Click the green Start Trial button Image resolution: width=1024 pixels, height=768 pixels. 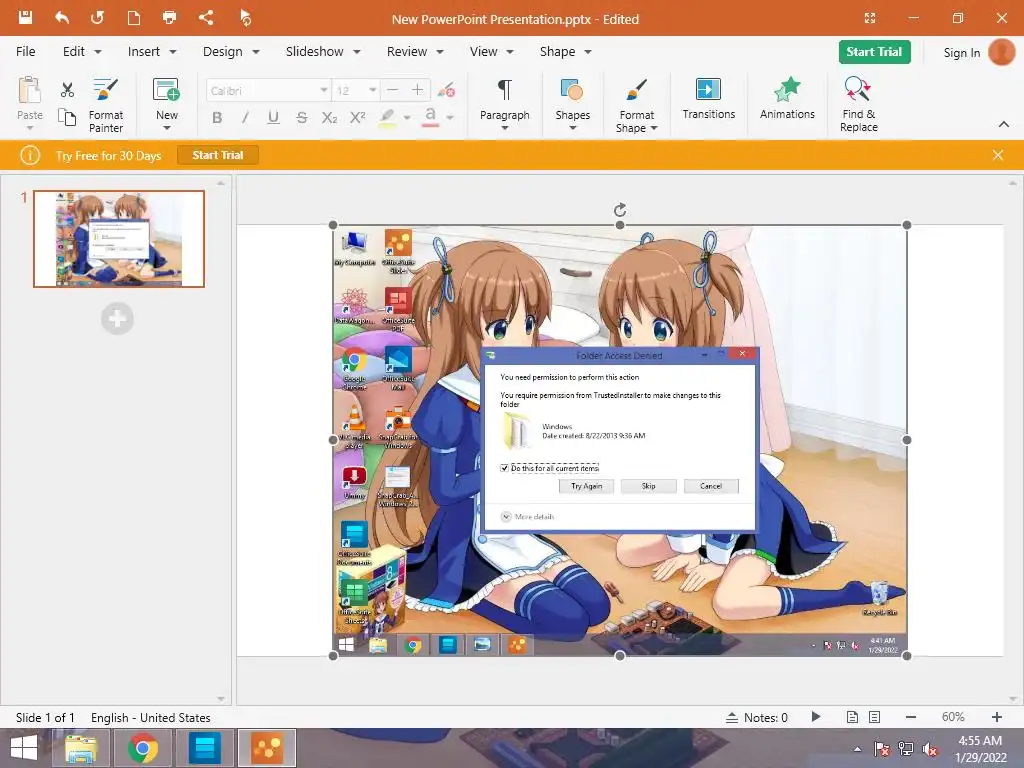coord(874,52)
